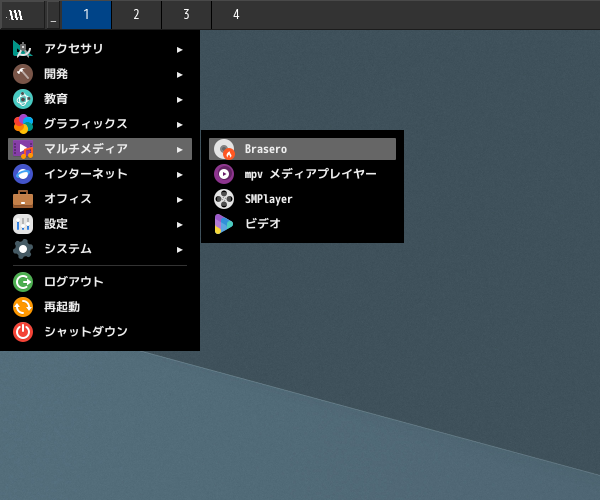Click the マルチメディア submenu arrow

coord(179,150)
